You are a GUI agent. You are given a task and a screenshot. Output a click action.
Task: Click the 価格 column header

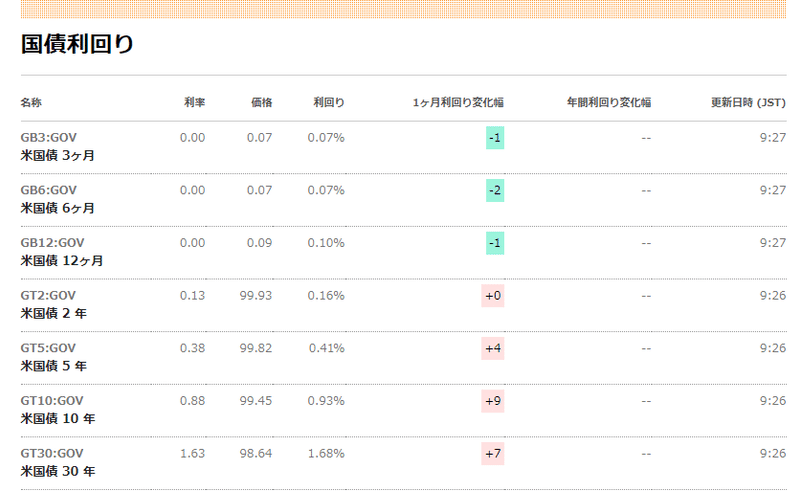click(262, 102)
